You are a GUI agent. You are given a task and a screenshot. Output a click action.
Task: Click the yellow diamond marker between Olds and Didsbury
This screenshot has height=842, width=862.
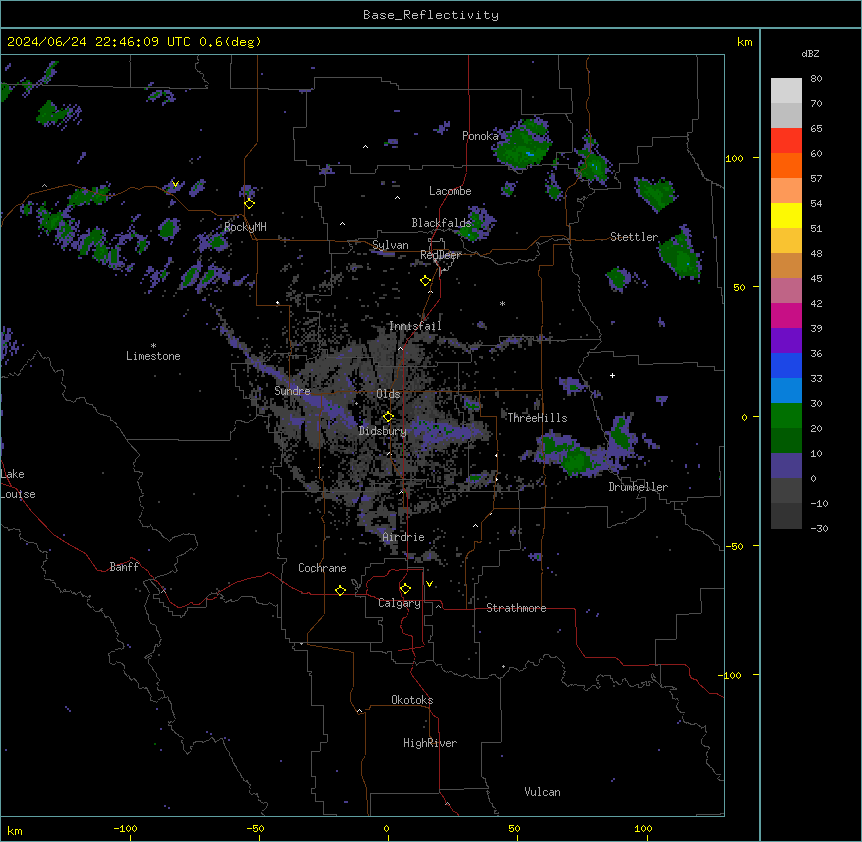tap(388, 417)
